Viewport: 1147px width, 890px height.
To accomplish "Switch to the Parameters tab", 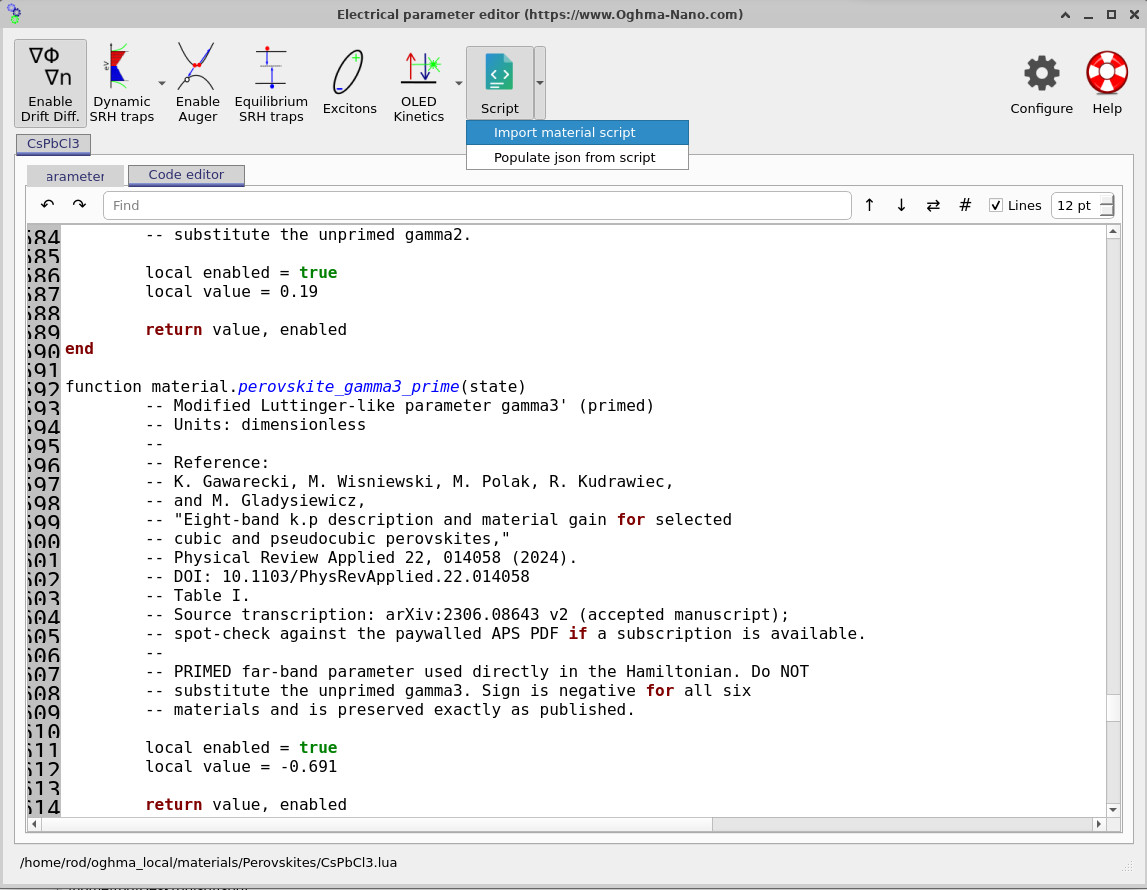I will (75, 176).
